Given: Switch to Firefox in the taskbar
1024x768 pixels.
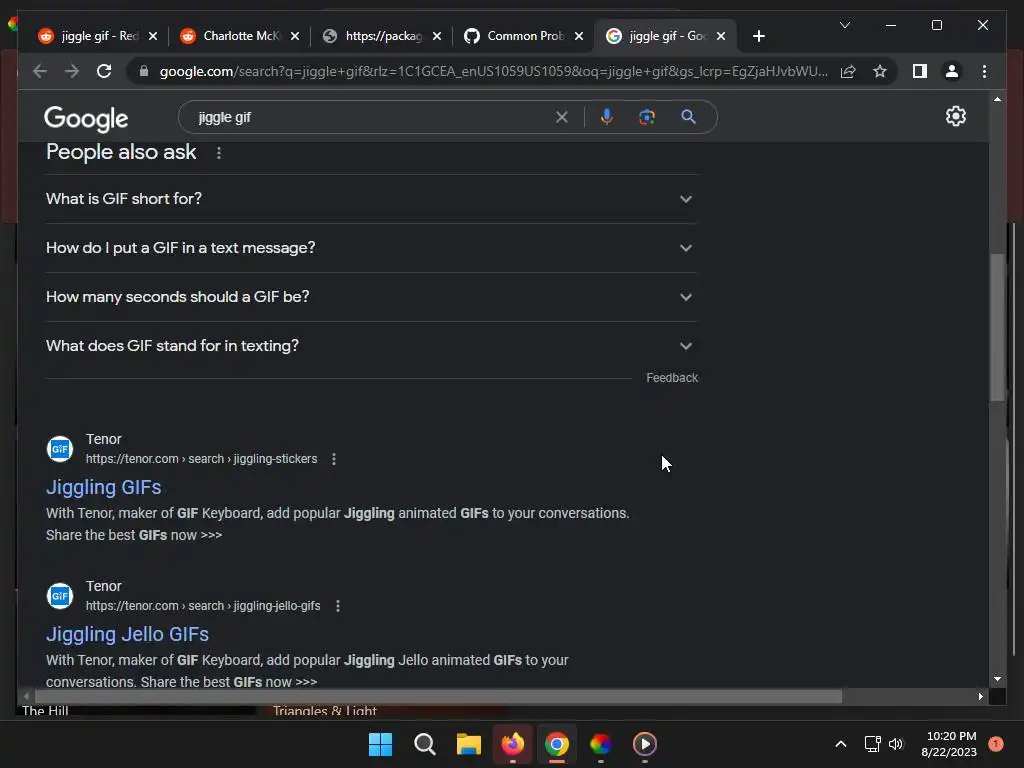Looking at the screenshot, I should coord(513,744).
